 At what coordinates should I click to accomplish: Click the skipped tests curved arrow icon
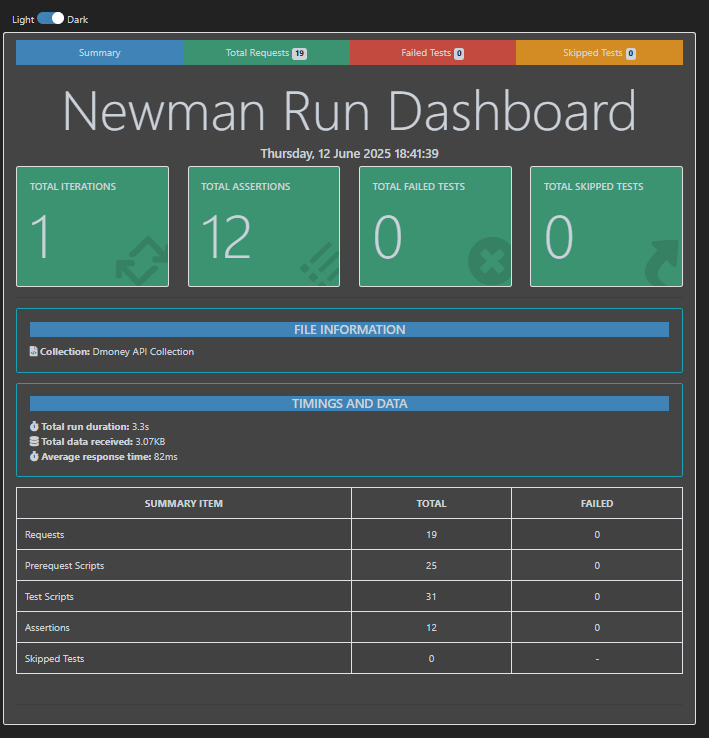pos(662,263)
